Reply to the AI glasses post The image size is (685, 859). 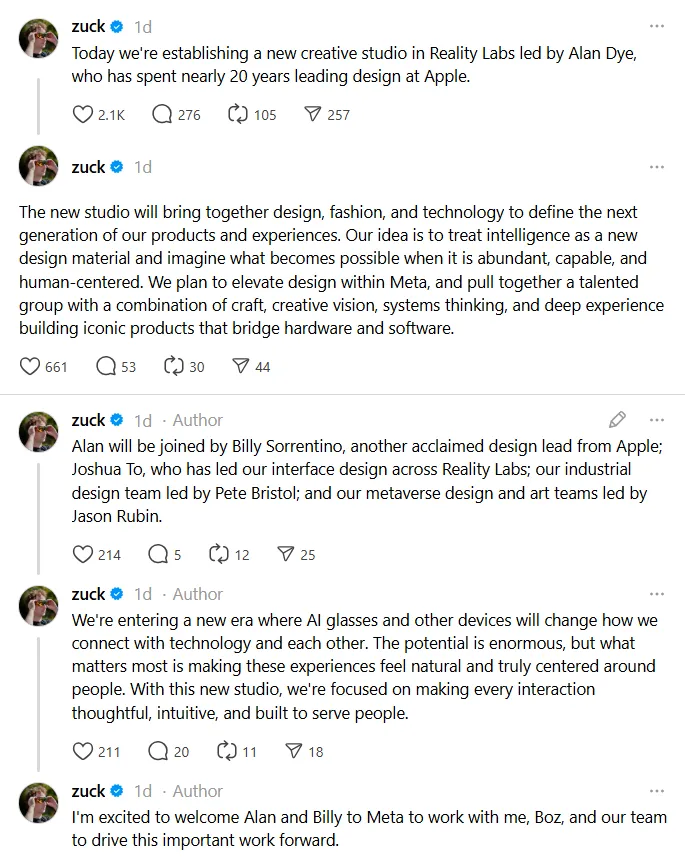pyautogui.click(x=158, y=751)
